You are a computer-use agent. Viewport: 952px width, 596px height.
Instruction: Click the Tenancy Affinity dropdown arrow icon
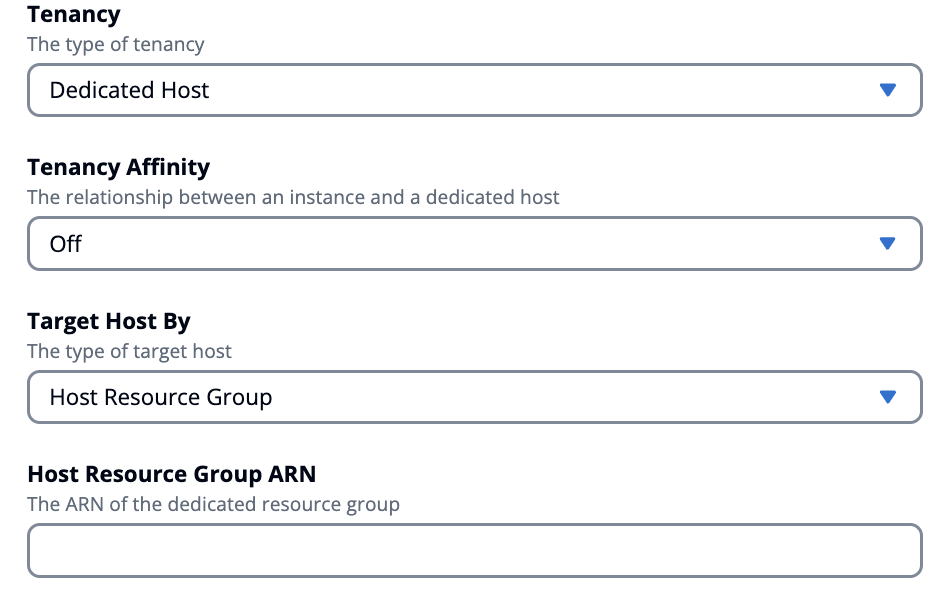(889, 243)
